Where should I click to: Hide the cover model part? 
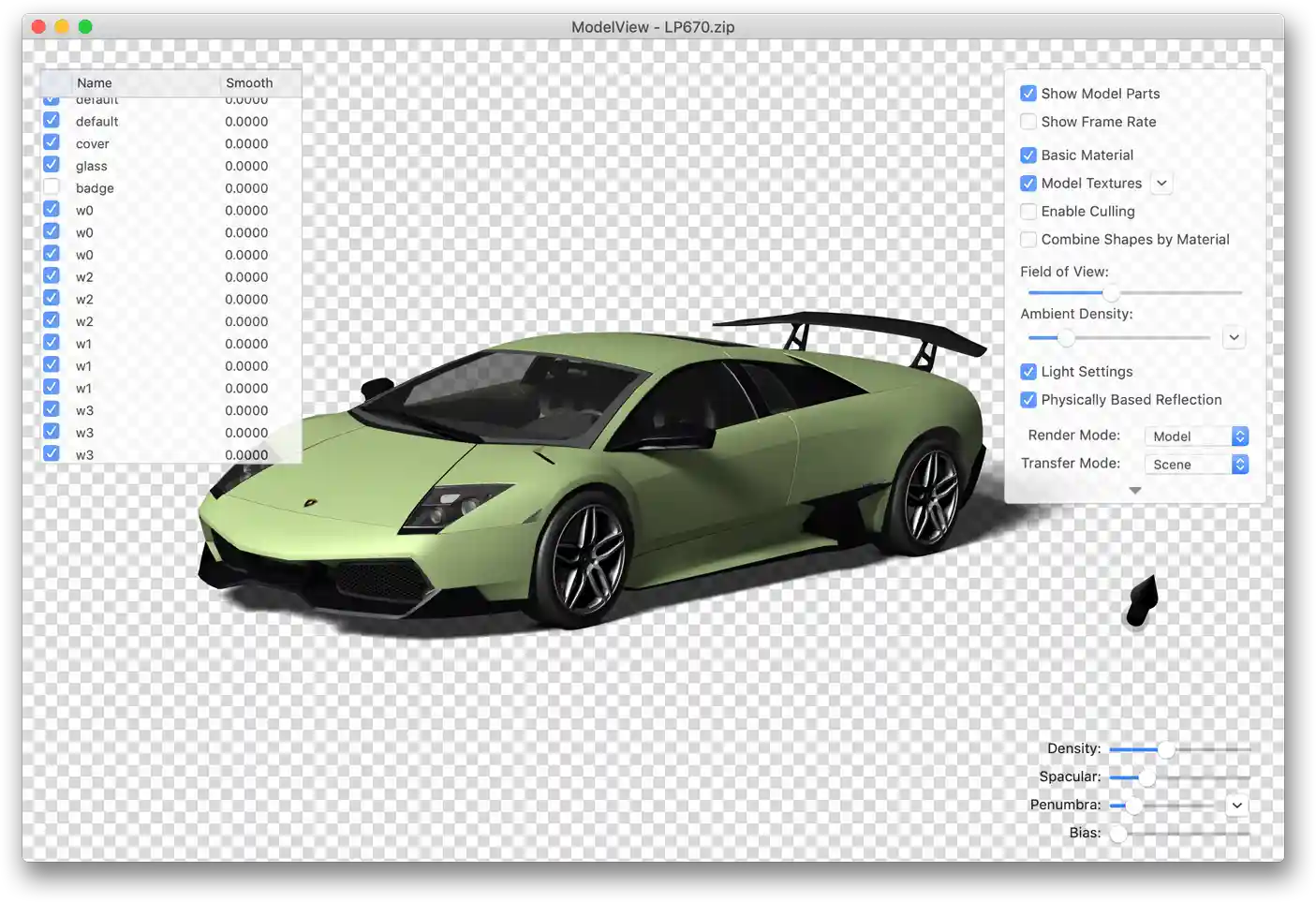click(52, 142)
